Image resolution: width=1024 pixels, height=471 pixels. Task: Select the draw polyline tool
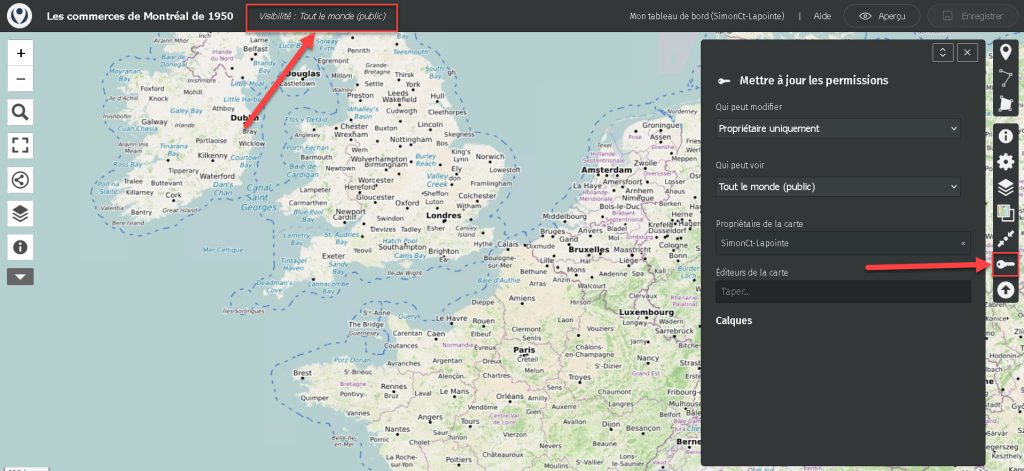pyautogui.click(x=1006, y=79)
